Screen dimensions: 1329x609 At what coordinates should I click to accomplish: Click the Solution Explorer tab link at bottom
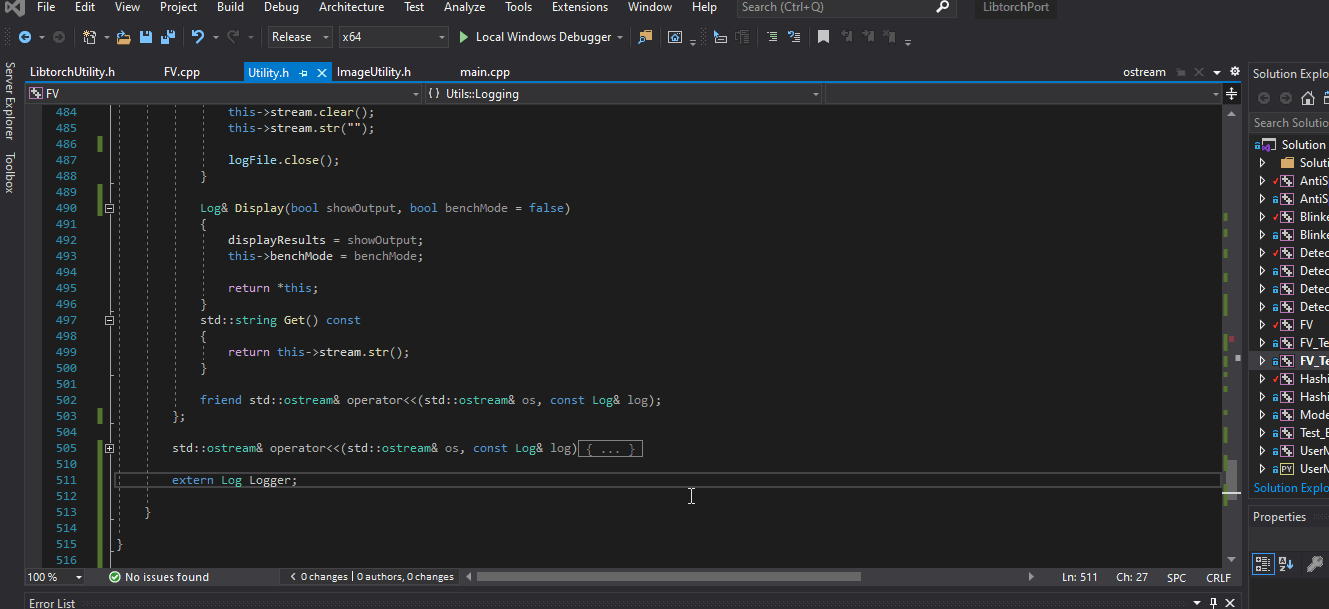tap(1290, 488)
